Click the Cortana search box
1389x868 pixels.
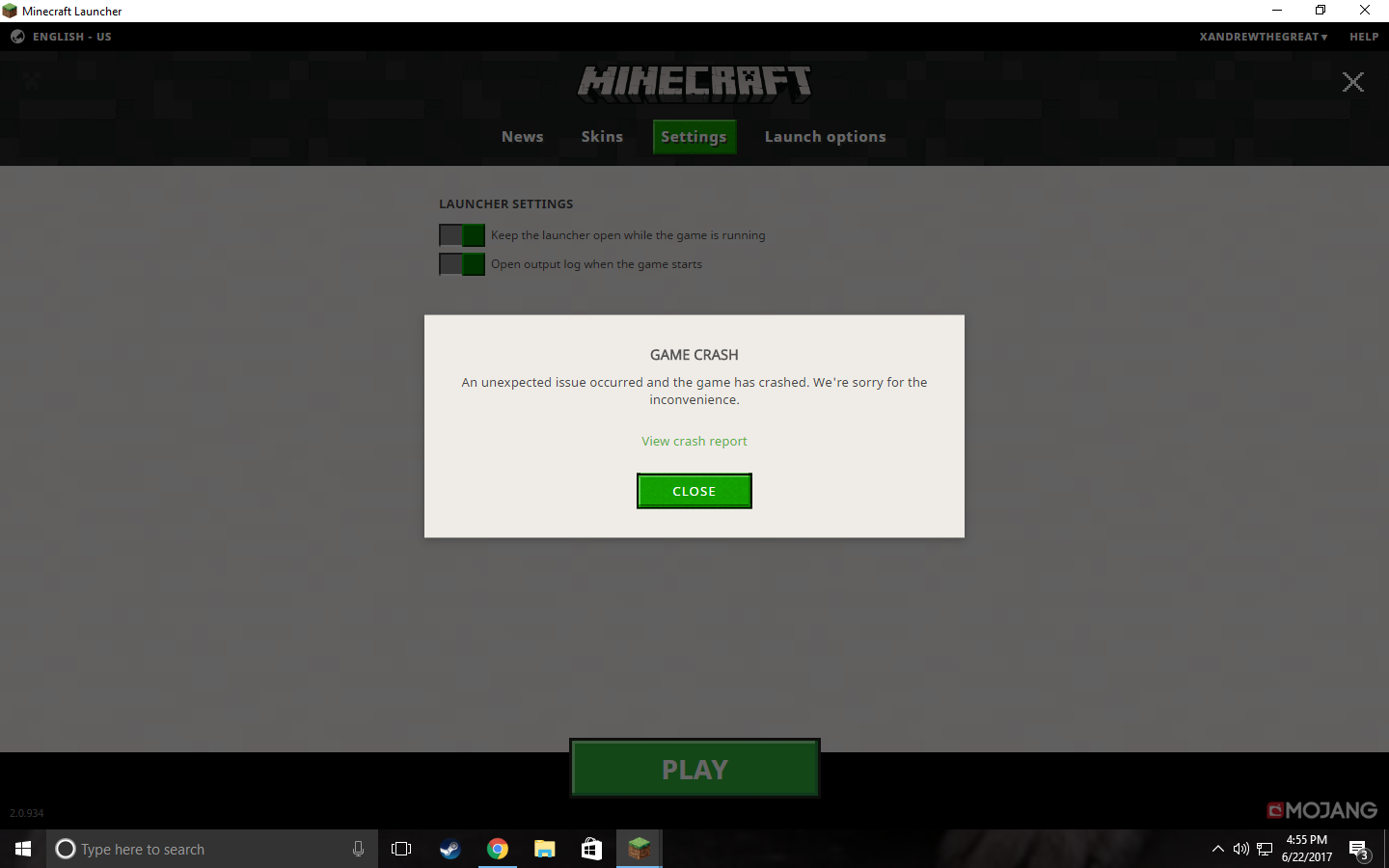coord(212,849)
